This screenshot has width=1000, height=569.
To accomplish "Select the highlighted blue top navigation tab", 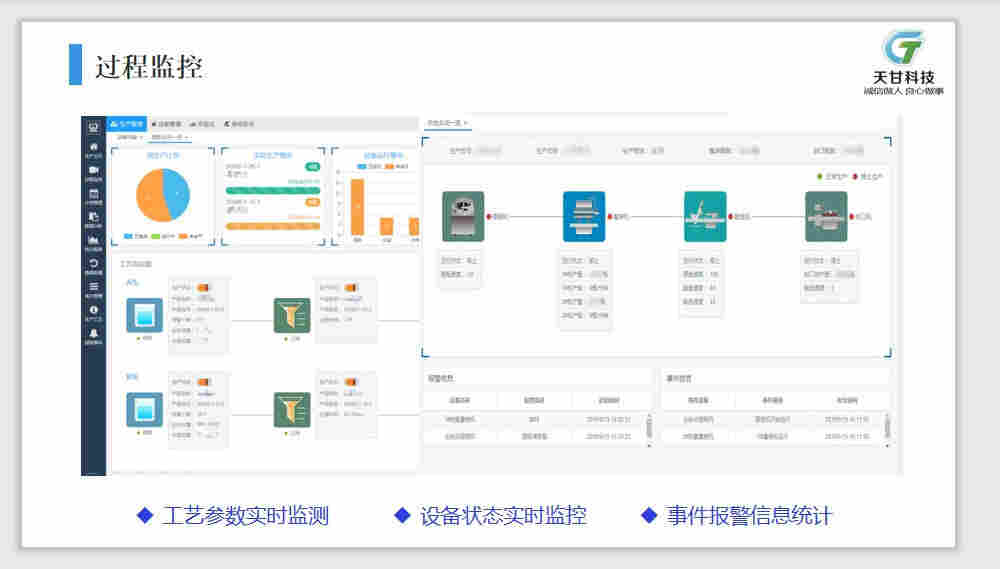I will [127, 124].
